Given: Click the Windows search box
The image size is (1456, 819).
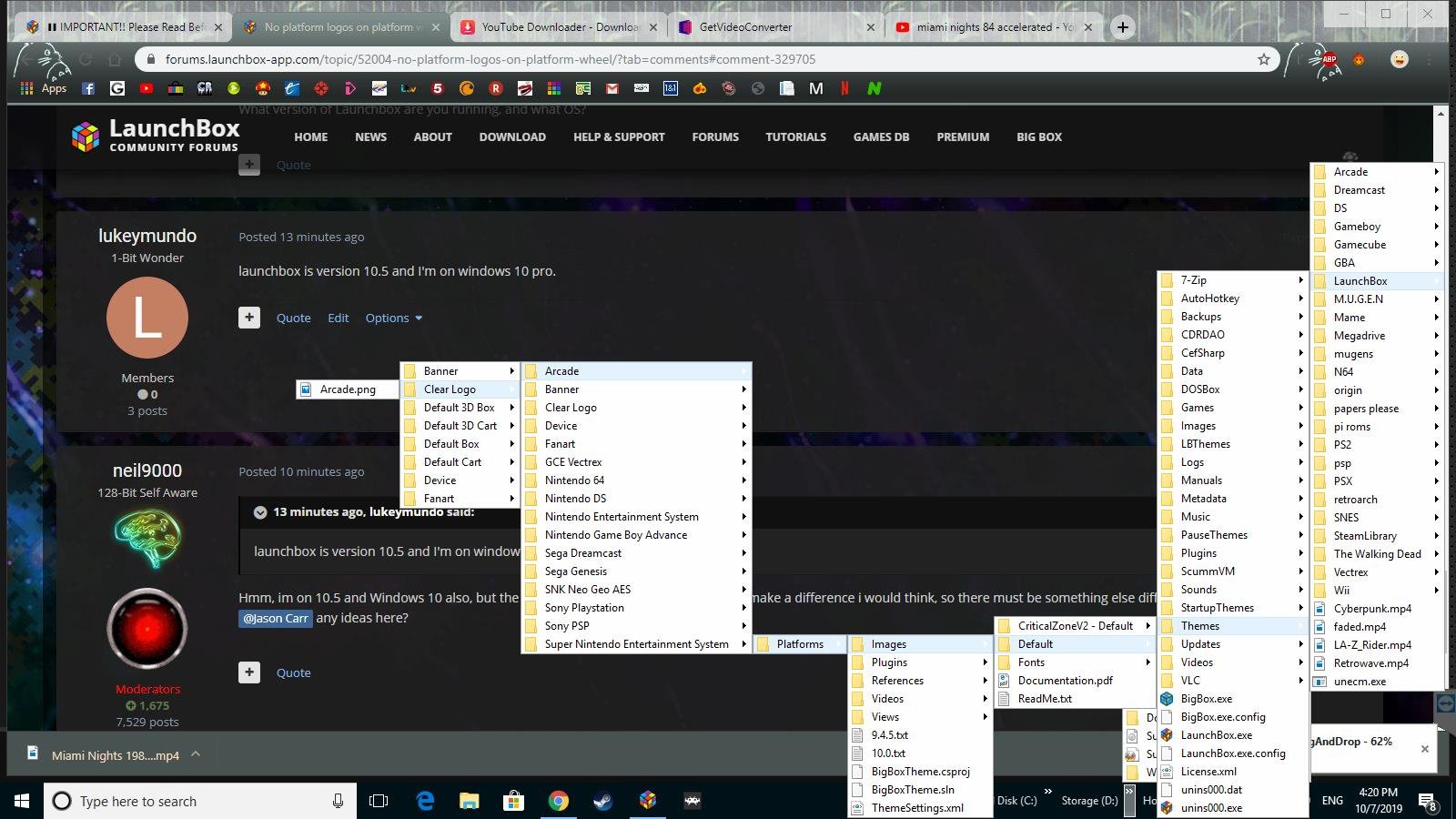Looking at the screenshot, I should tap(200, 801).
